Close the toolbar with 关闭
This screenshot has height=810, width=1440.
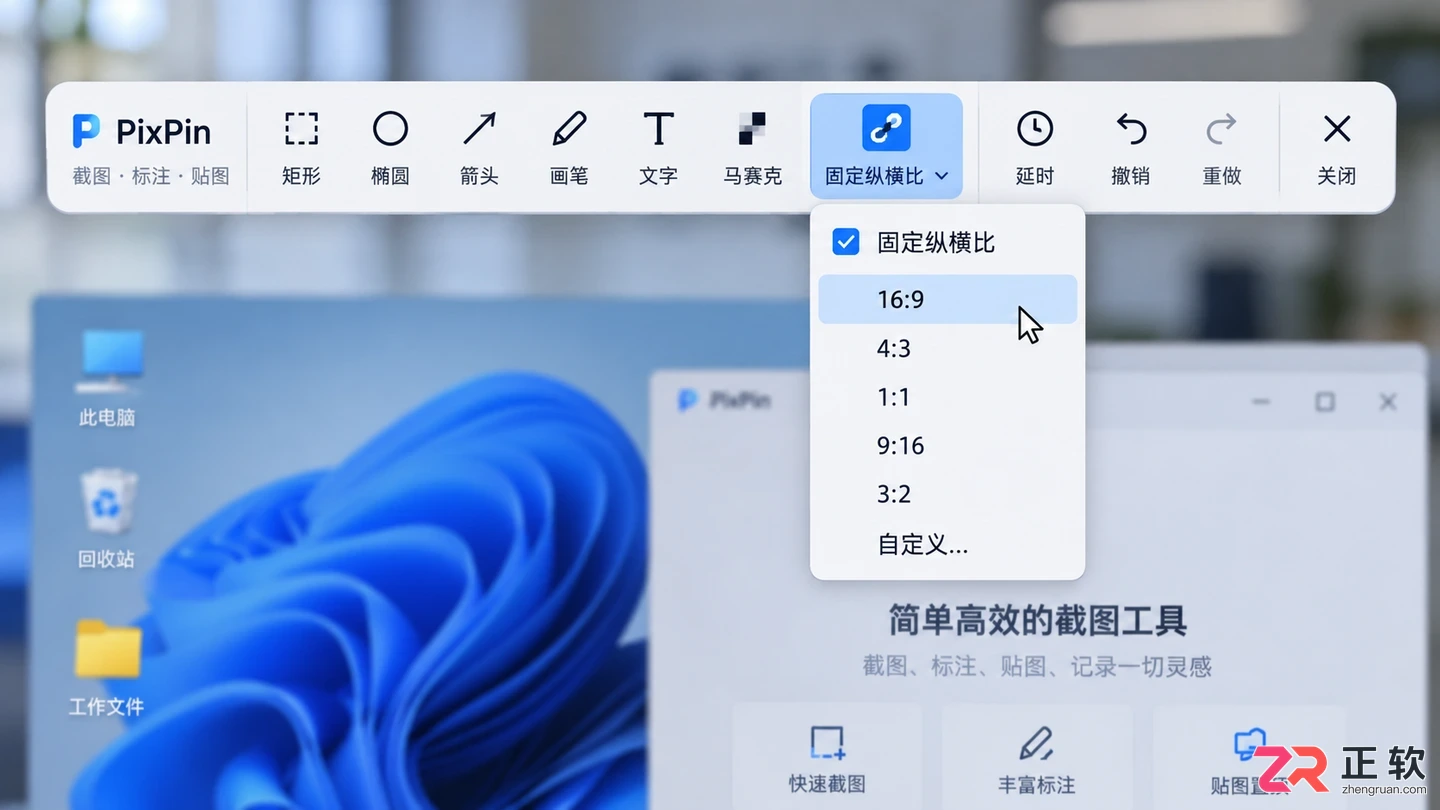(1337, 148)
